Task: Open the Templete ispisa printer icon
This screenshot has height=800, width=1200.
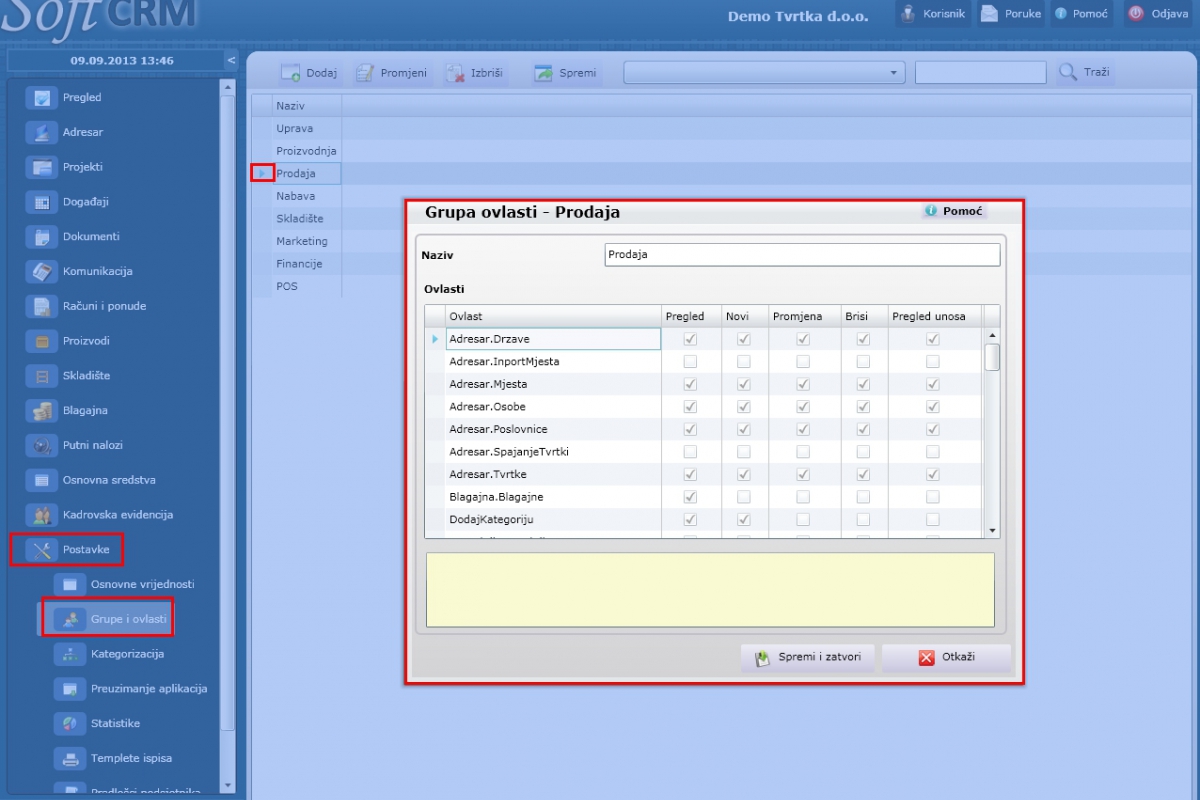Action: 69,758
